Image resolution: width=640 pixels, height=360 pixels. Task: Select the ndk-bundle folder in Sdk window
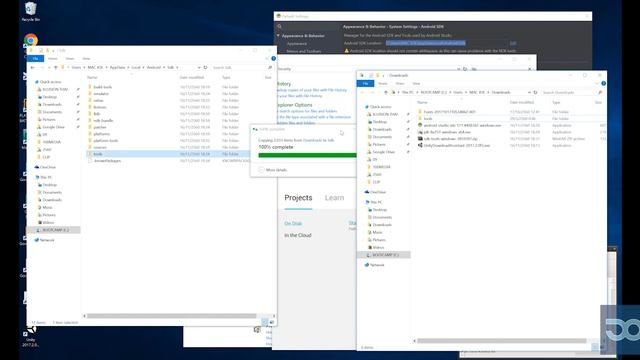[103, 120]
